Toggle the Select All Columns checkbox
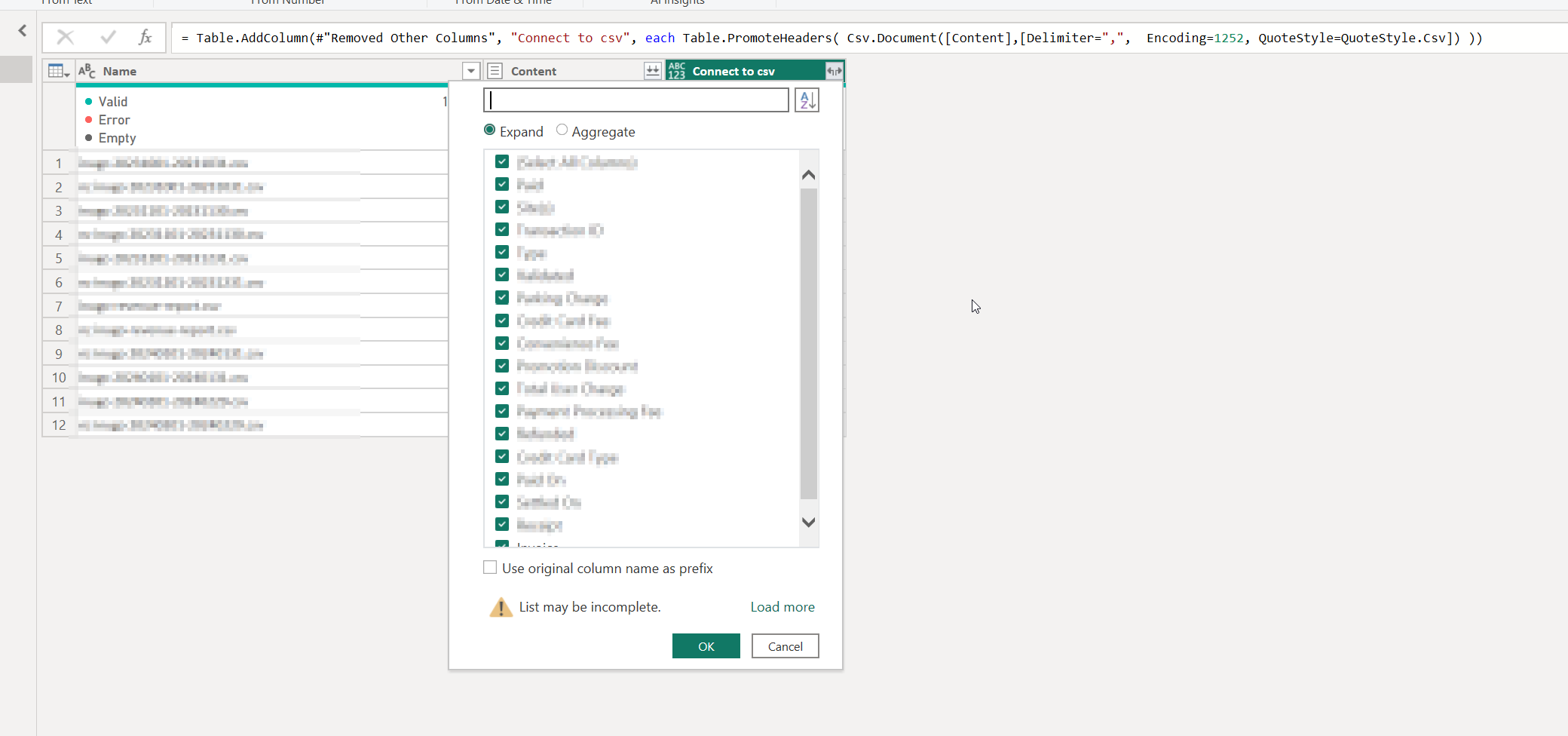Screen dimensions: 1568x736 tap(502, 161)
